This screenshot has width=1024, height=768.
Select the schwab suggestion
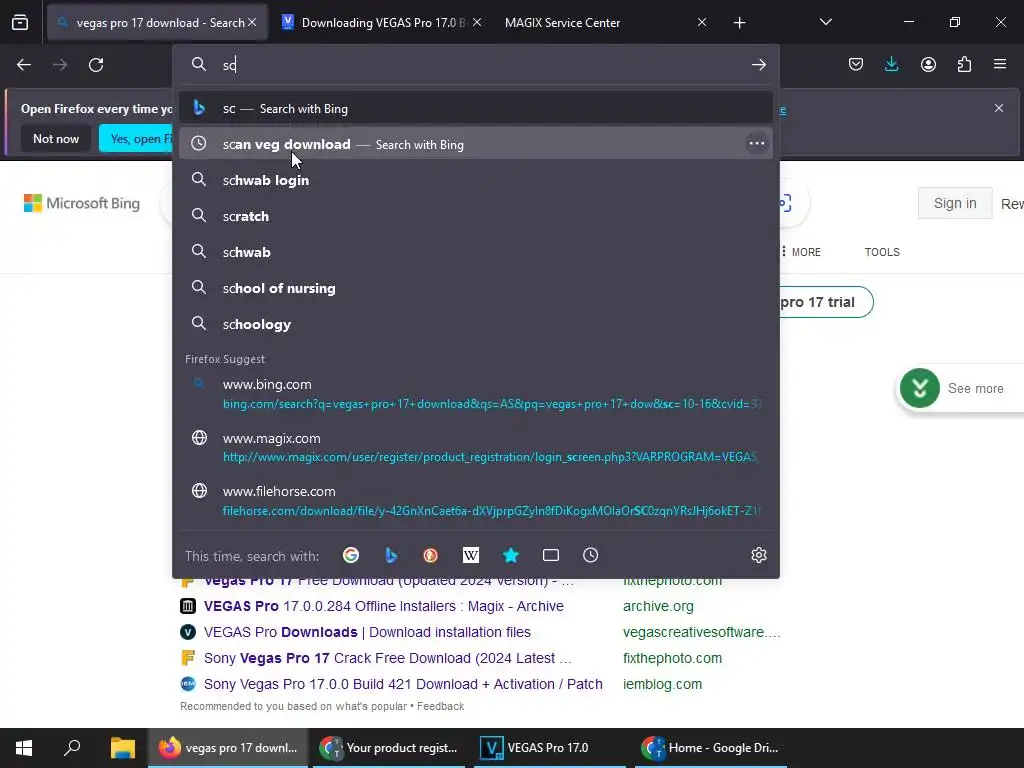(475, 252)
